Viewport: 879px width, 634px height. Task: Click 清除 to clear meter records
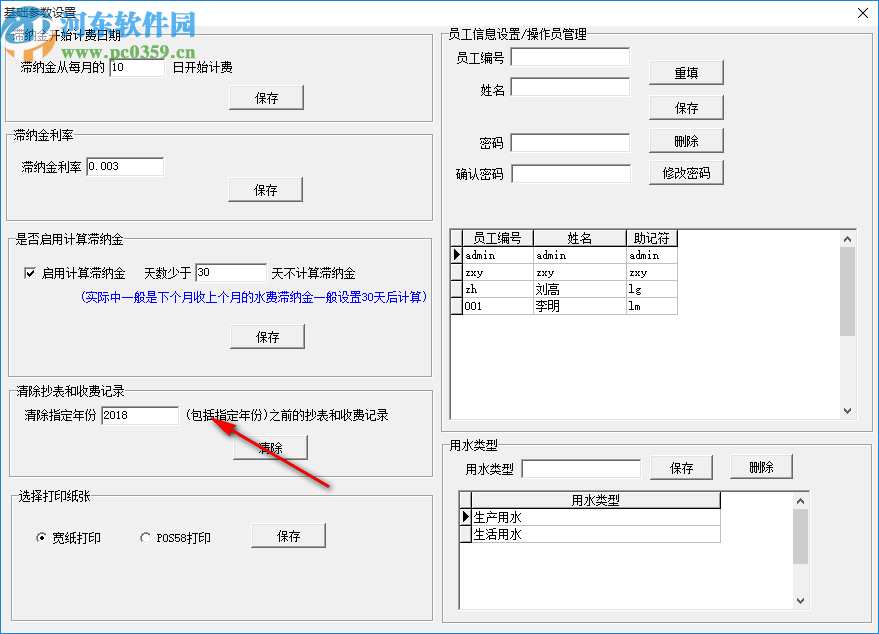point(268,447)
